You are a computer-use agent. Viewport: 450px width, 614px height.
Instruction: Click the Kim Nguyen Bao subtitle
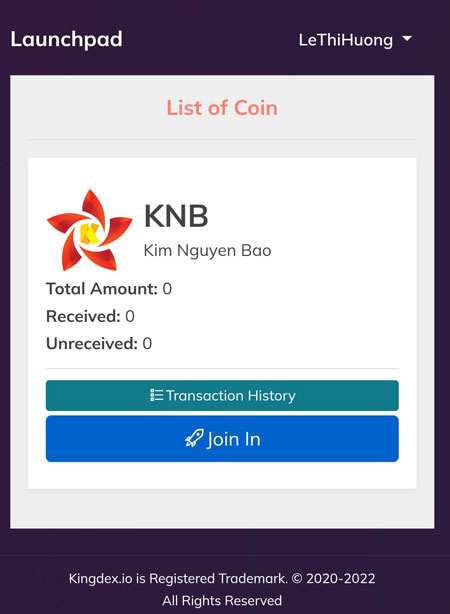[207, 251]
